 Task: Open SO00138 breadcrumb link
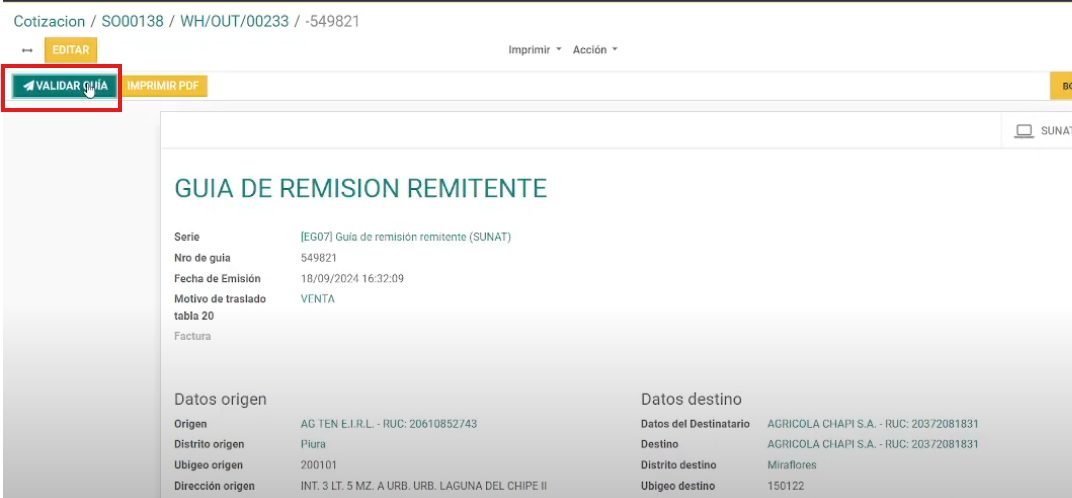[133, 21]
